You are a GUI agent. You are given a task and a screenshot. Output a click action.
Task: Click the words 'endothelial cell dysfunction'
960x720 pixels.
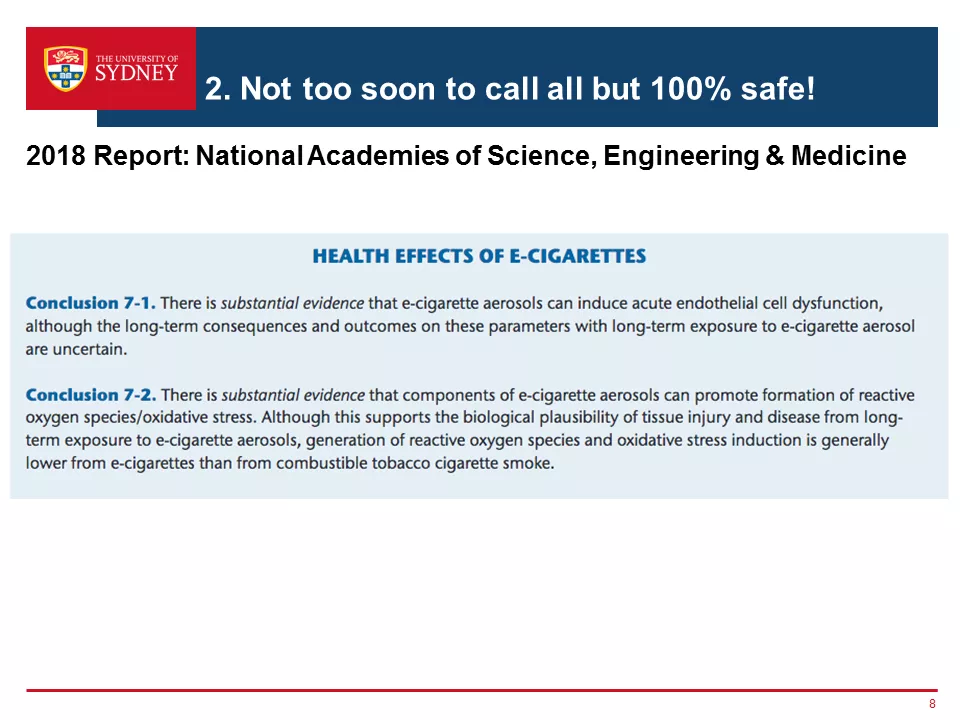(779, 303)
